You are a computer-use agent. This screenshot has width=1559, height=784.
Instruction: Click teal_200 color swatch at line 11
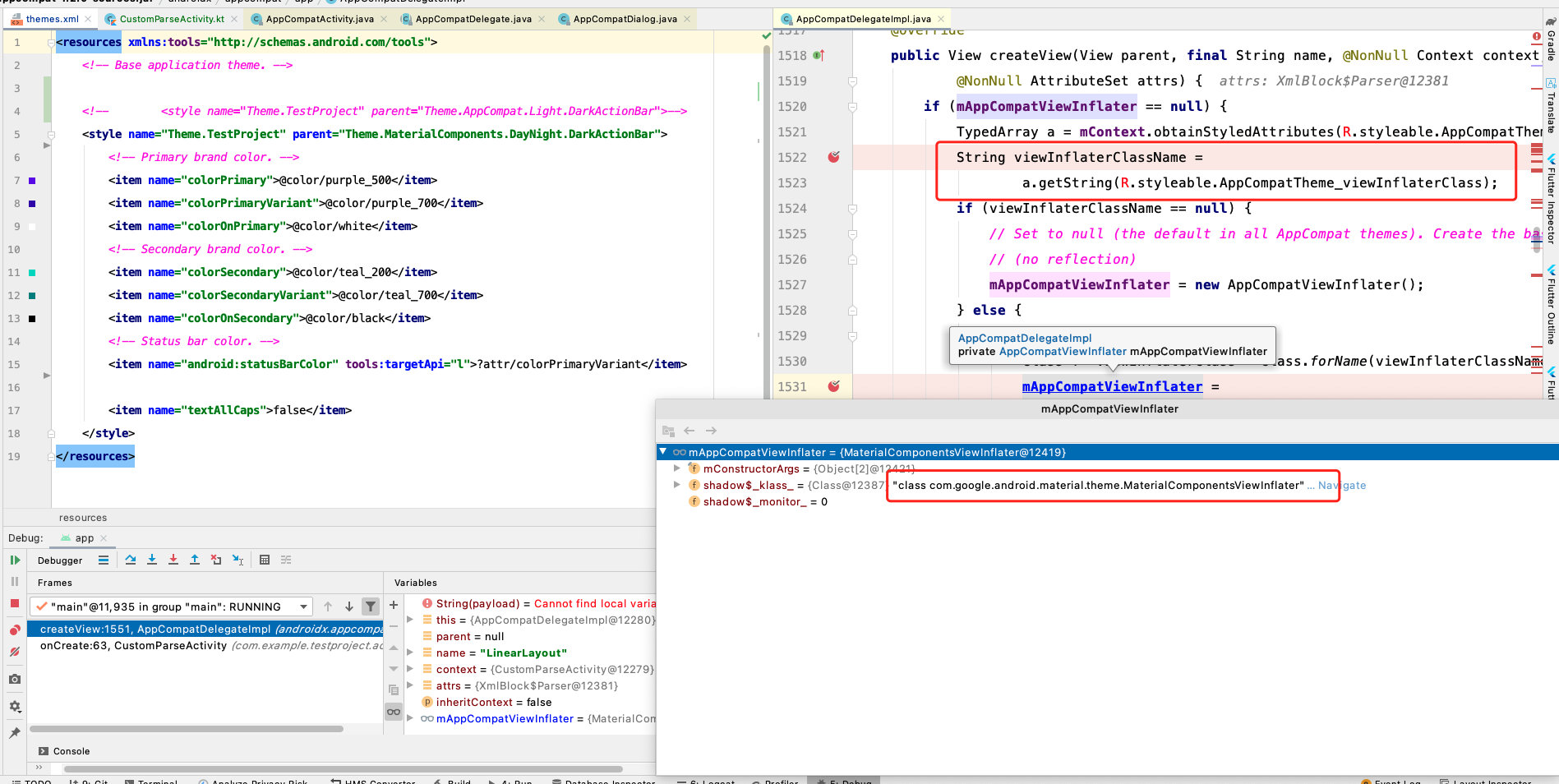(32, 272)
